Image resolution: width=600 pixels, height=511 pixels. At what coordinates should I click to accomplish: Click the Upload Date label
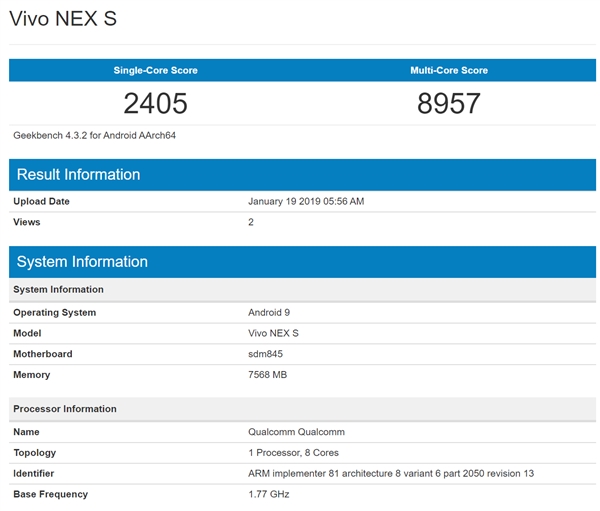pos(41,201)
